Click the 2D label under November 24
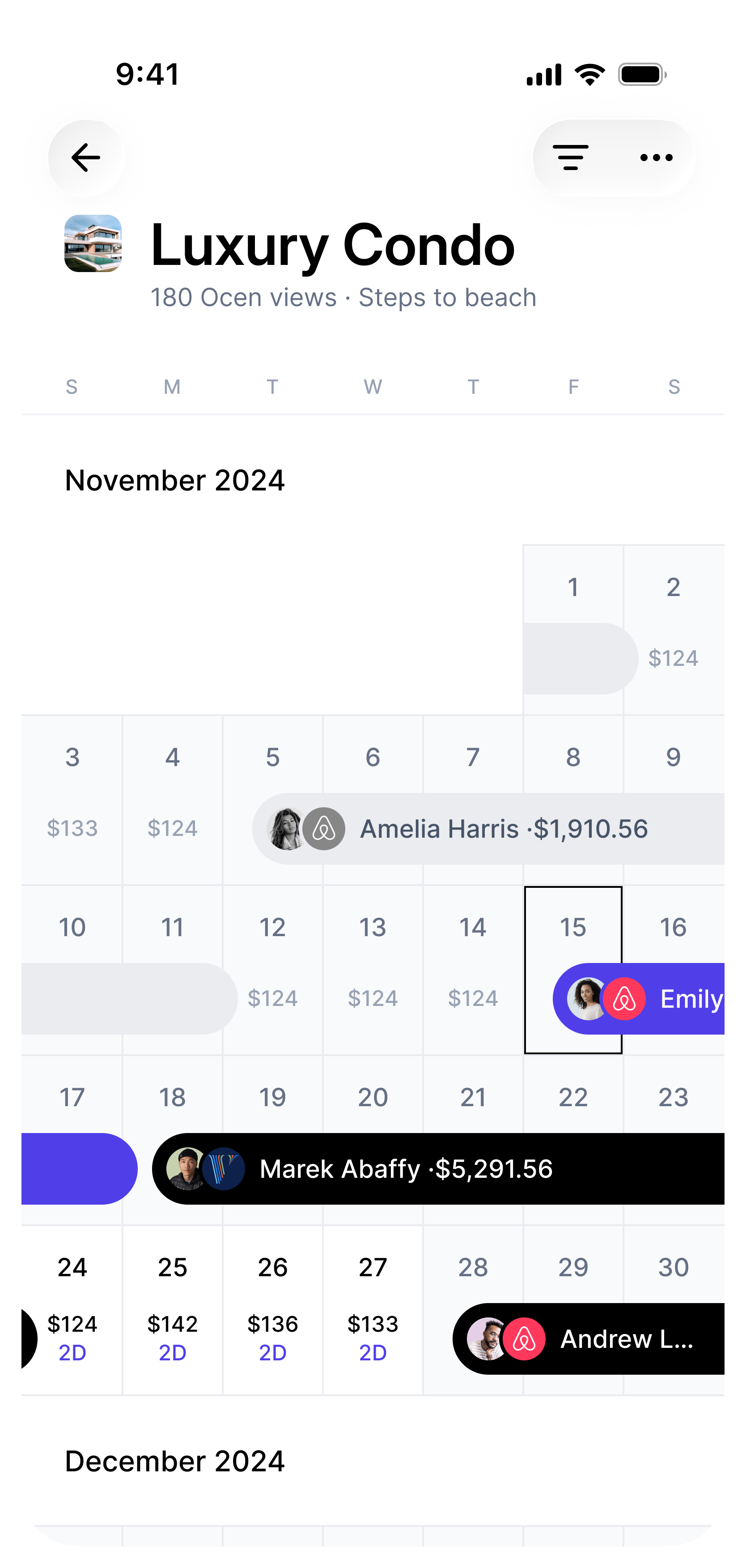The width and height of the screenshot is (746, 1568). tap(73, 1352)
